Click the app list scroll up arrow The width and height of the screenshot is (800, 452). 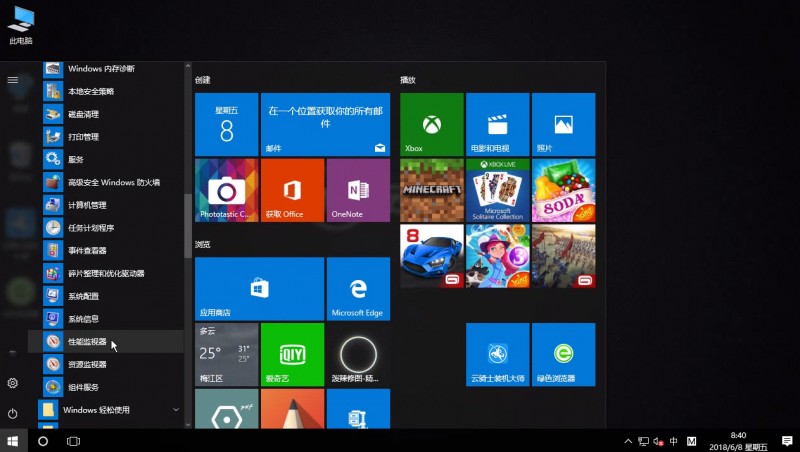point(188,66)
